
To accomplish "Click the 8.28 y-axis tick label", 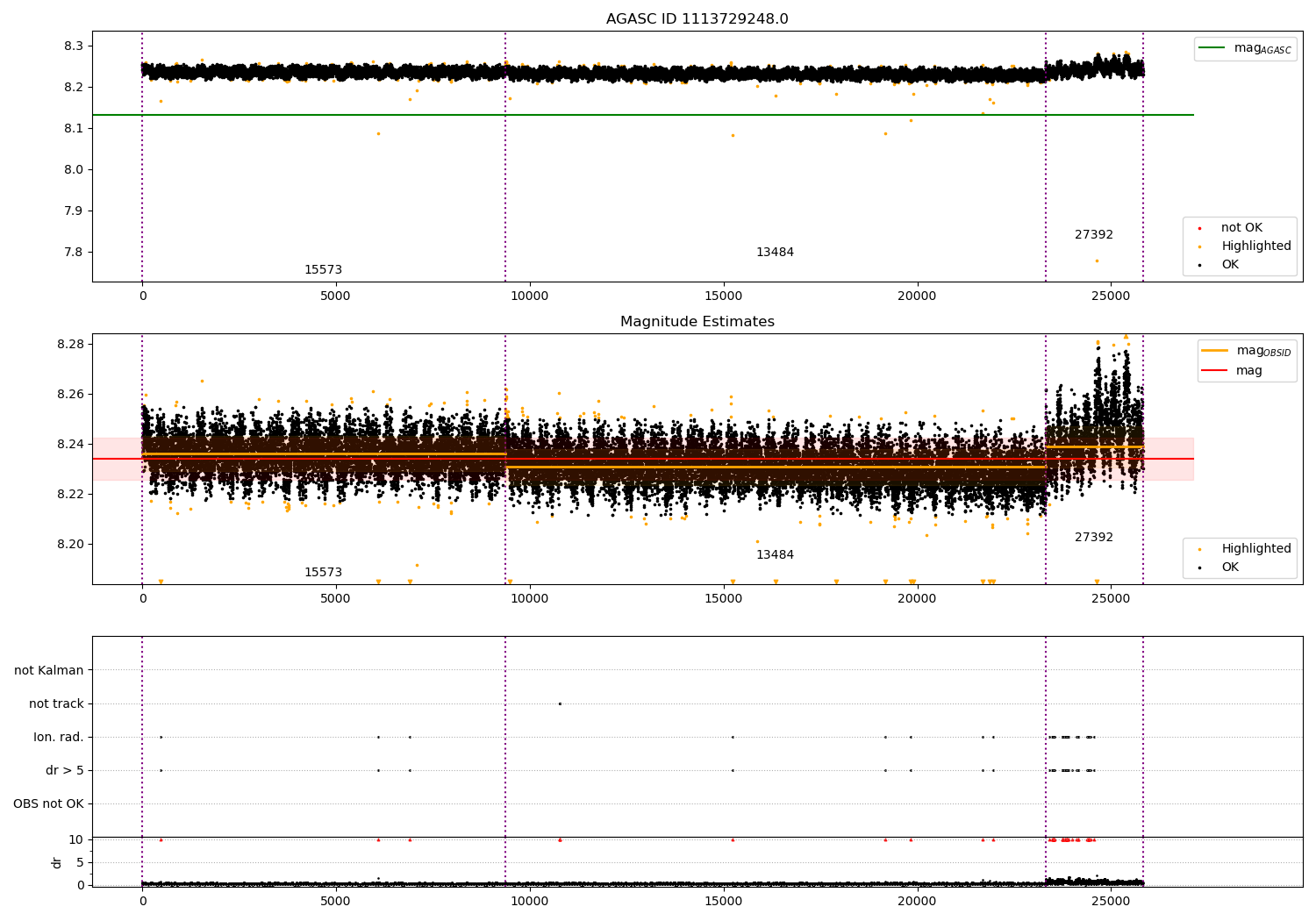I will tap(70, 344).
